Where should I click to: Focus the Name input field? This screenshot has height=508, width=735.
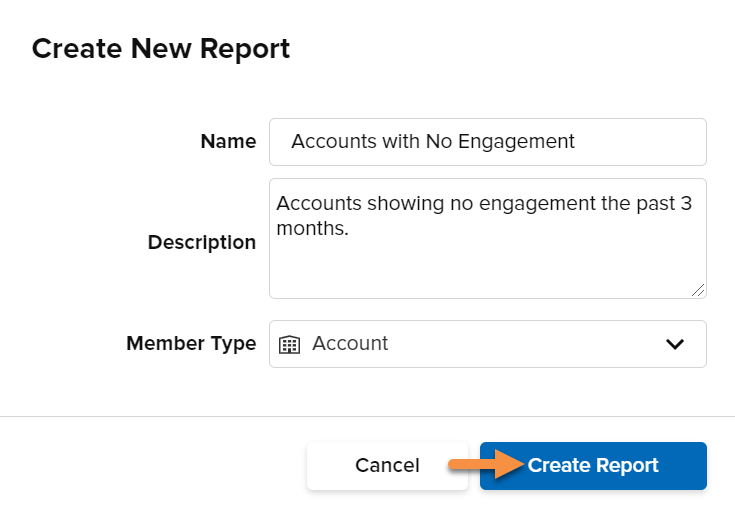(488, 142)
